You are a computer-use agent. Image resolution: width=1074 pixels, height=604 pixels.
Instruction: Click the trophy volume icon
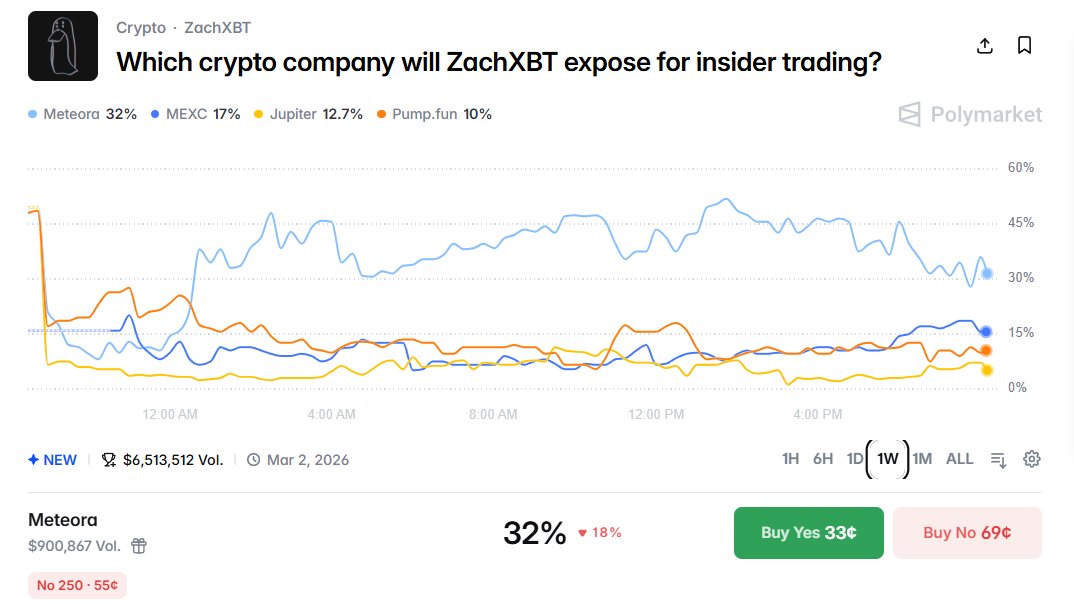coord(109,460)
